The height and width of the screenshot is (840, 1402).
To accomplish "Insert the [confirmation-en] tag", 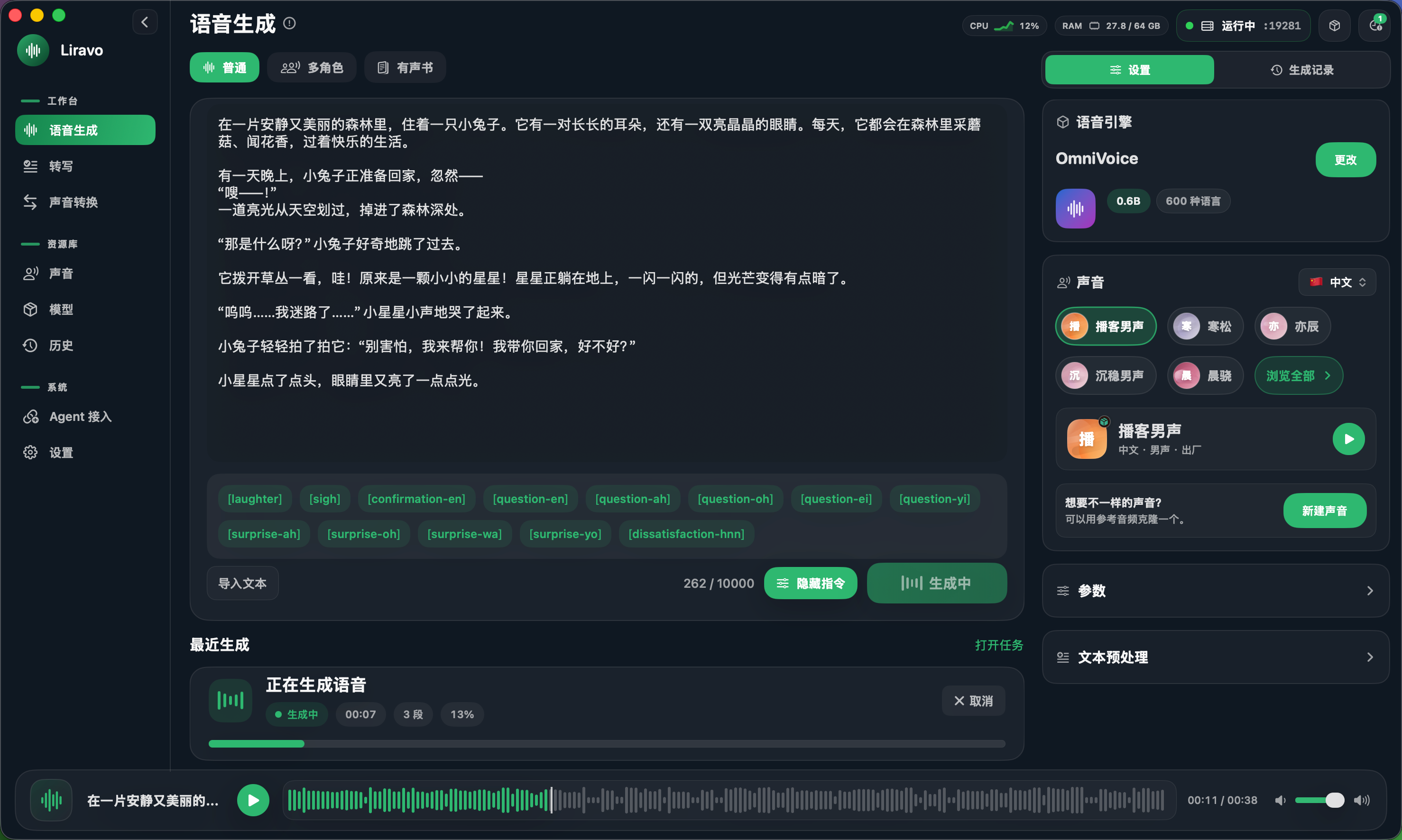I will point(416,499).
